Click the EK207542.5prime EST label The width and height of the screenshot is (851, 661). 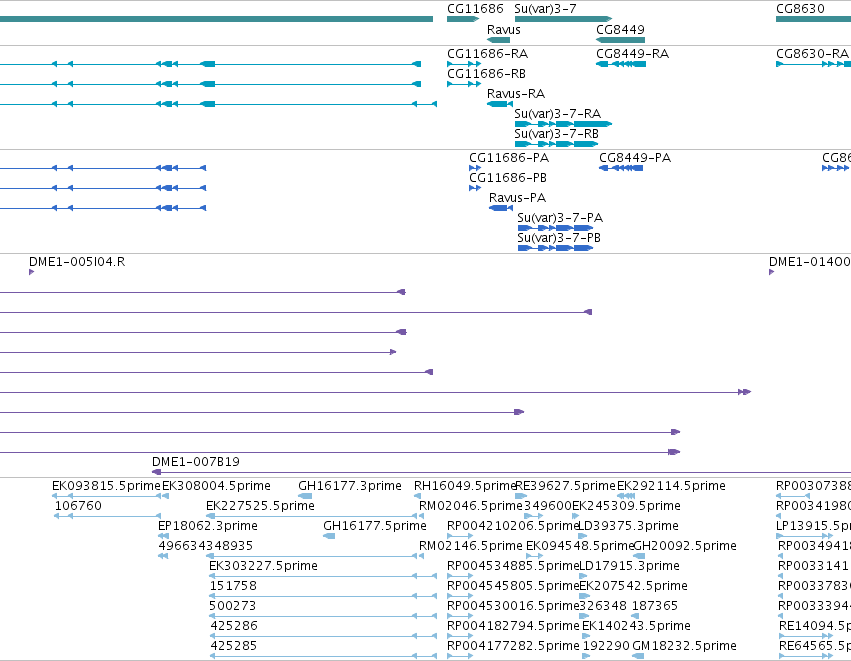pyautogui.click(x=633, y=586)
